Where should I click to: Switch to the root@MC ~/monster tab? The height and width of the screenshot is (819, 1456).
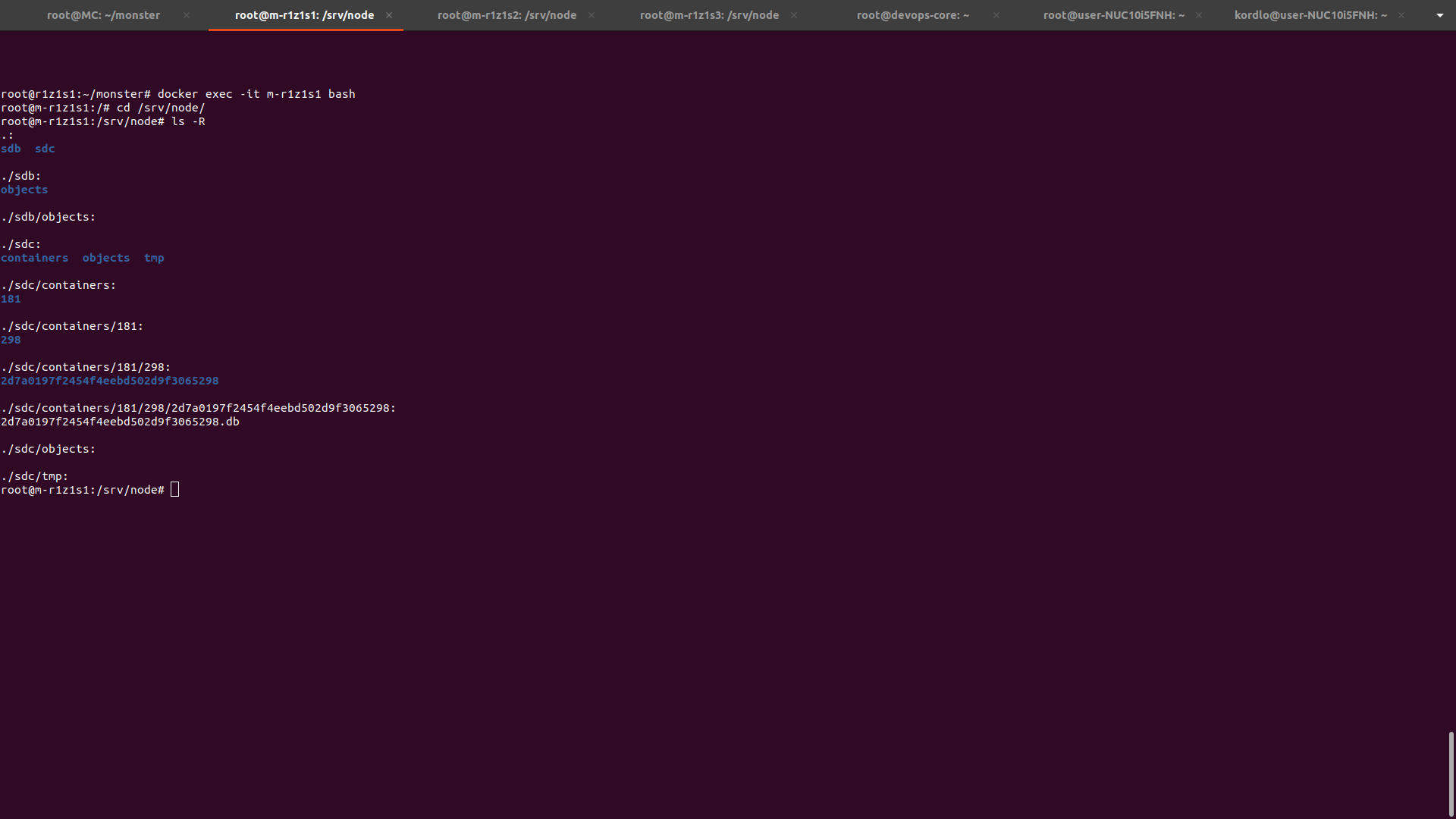103,15
